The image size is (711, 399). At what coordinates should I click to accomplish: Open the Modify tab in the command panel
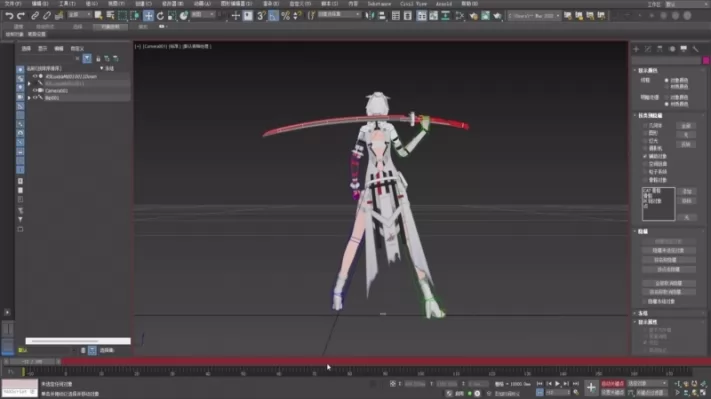click(x=648, y=49)
